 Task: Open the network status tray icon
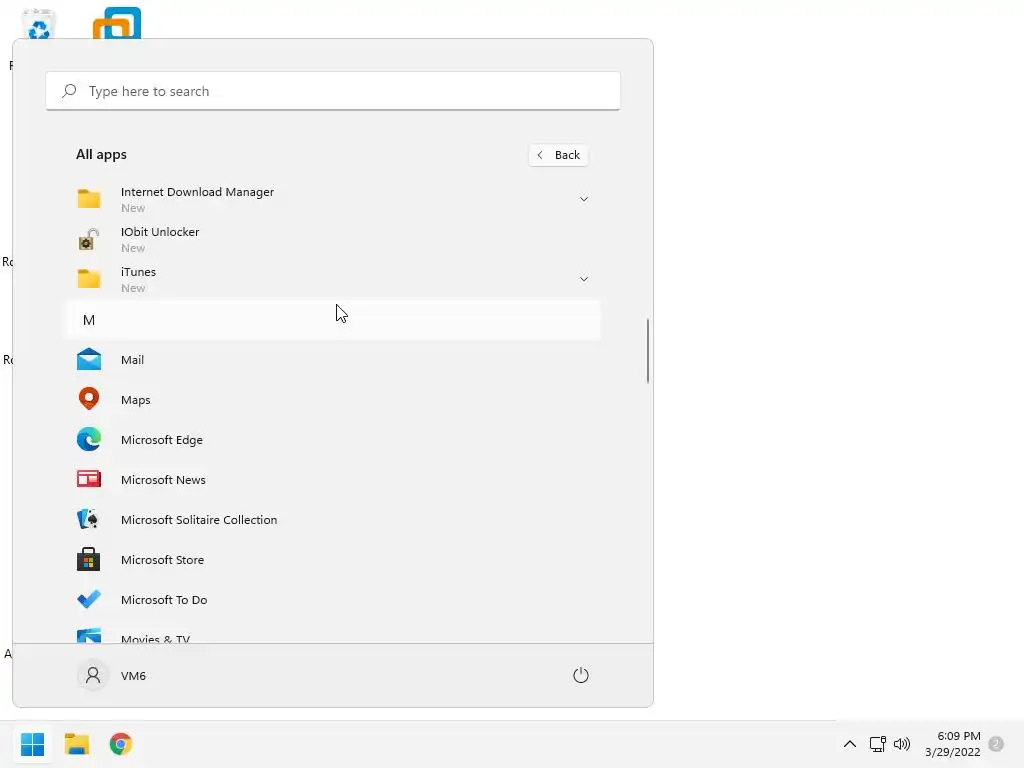877,744
